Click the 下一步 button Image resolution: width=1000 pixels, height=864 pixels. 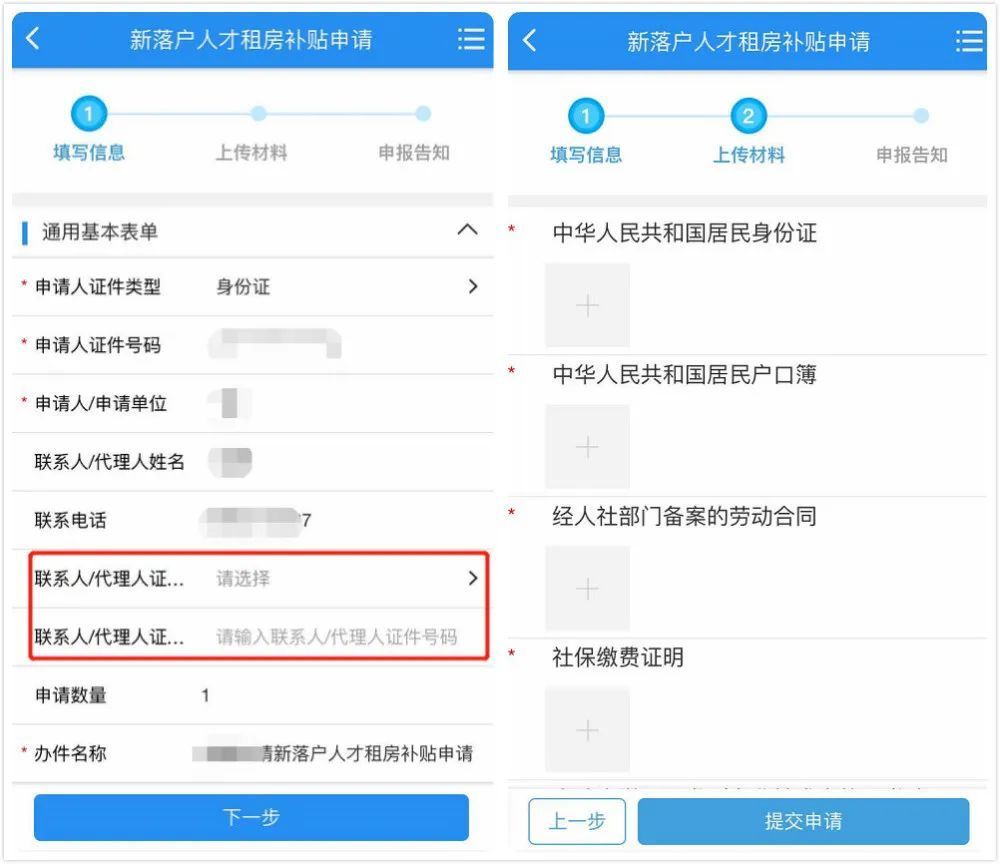click(251, 817)
